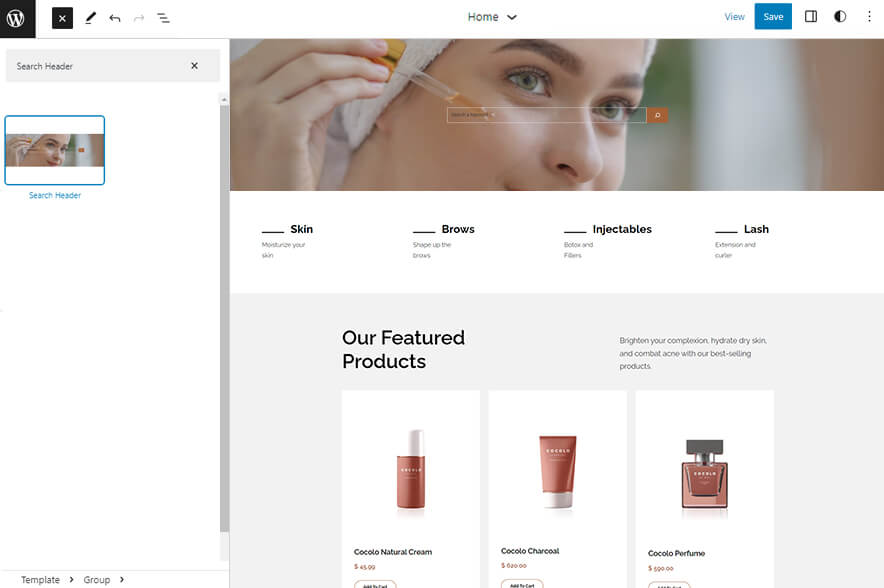884x588 pixels.
Task: Open the List View icon
Action: coord(163,17)
